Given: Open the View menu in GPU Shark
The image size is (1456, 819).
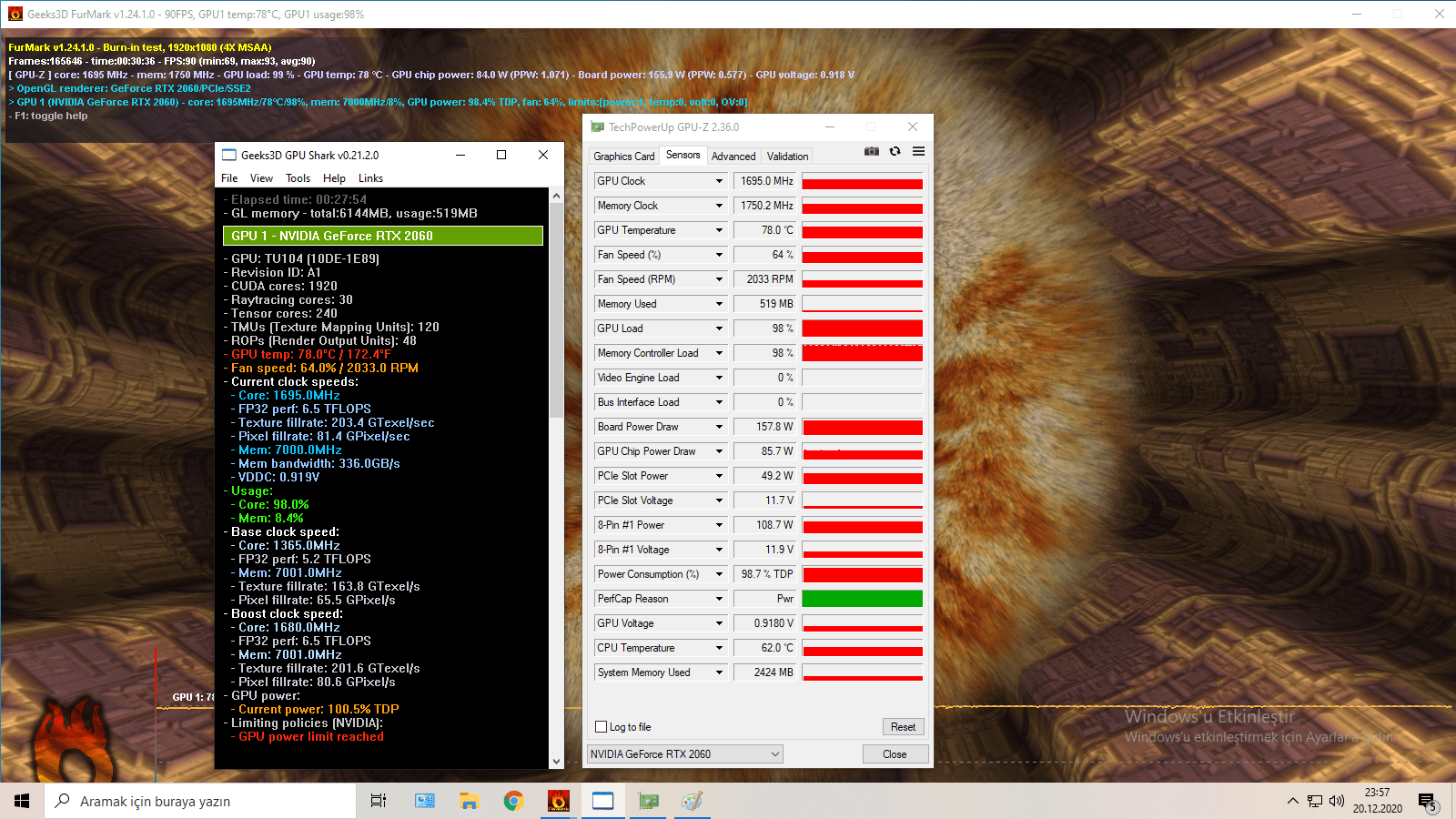Looking at the screenshot, I should point(261,178).
